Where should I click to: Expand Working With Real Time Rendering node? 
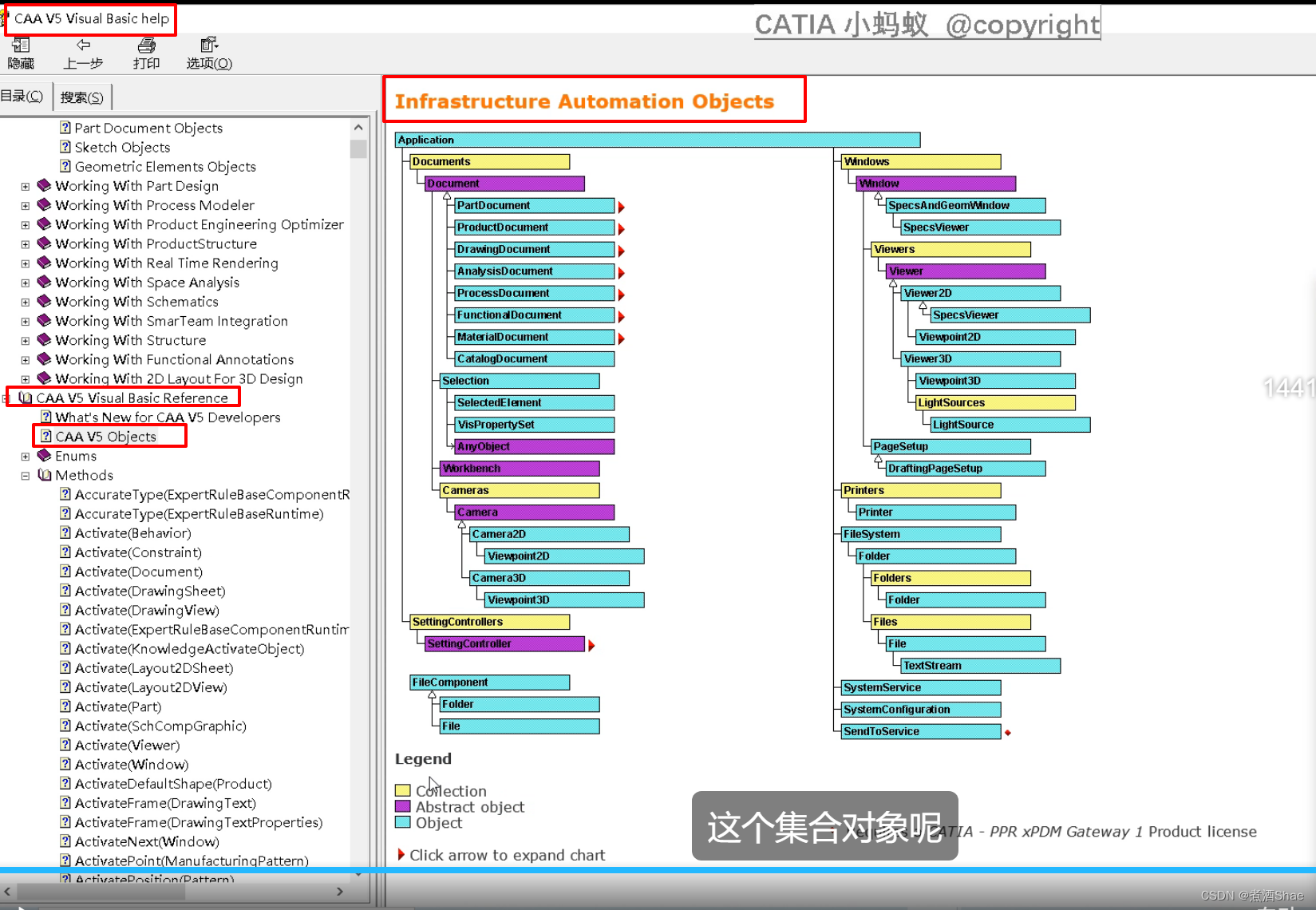coord(26,263)
